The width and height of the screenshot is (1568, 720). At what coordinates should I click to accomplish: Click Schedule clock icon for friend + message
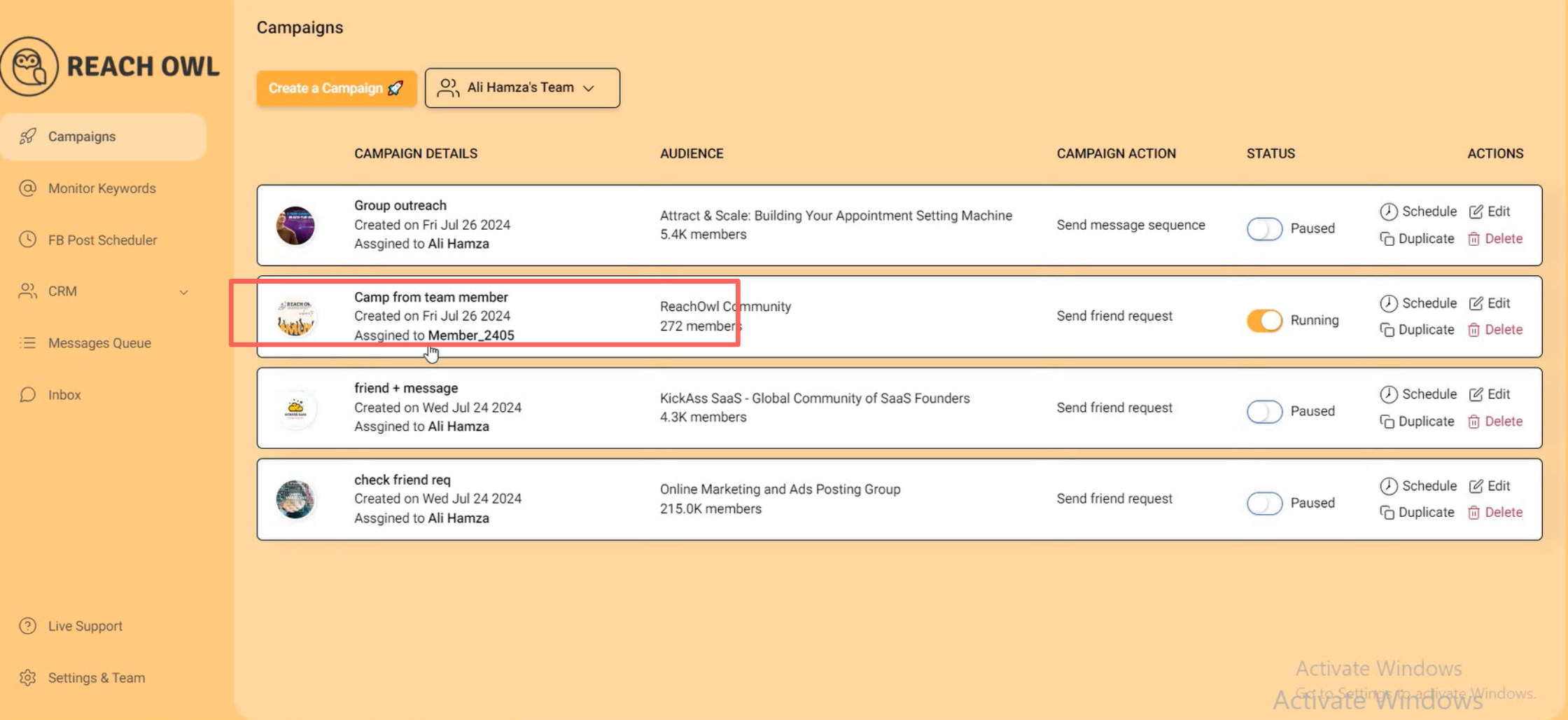pos(1389,394)
